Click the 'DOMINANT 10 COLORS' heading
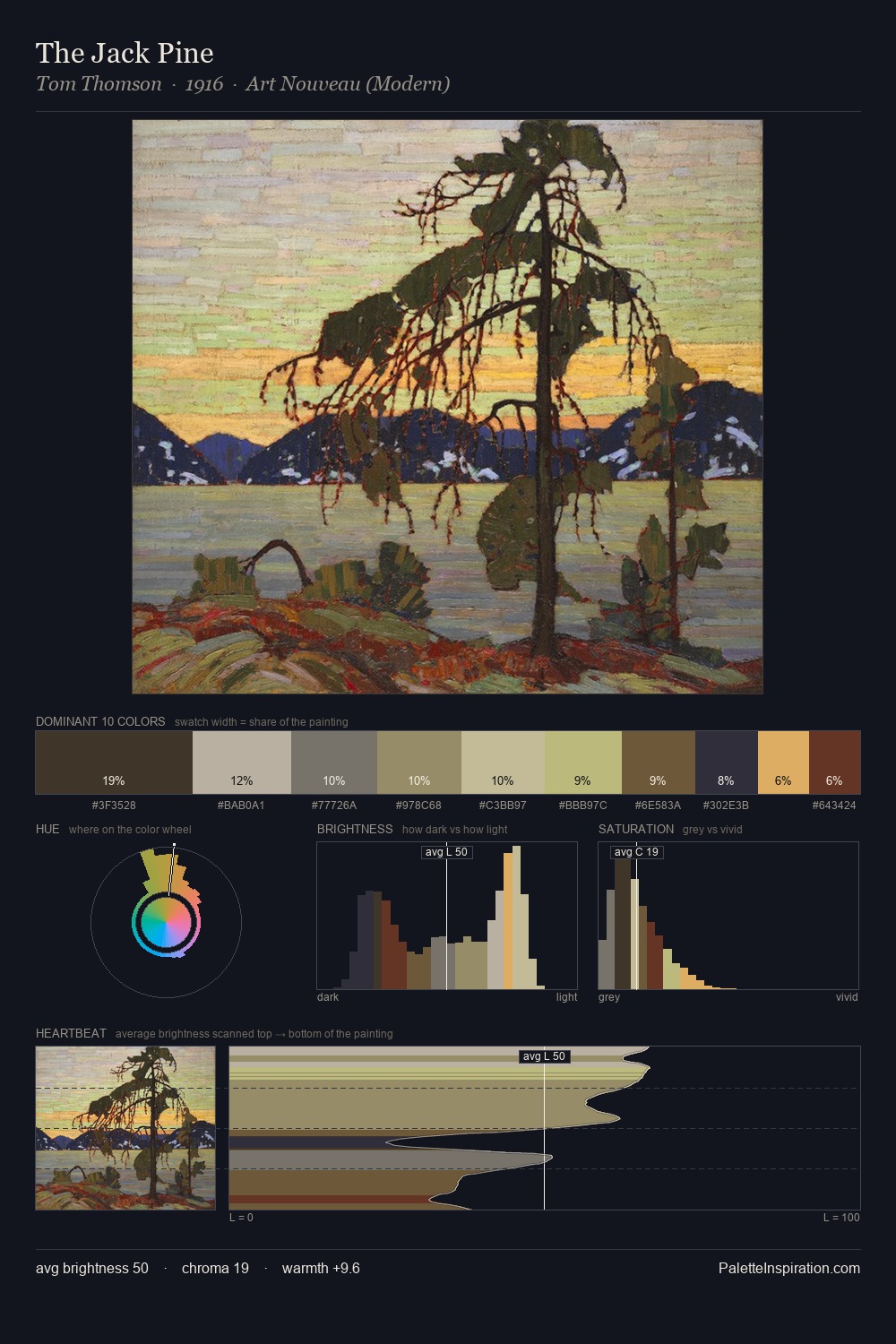 [100, 721]
